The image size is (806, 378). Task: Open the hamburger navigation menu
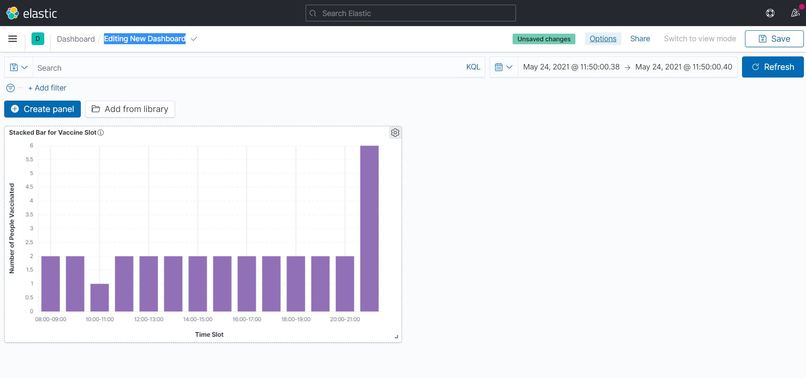point(13,39)
